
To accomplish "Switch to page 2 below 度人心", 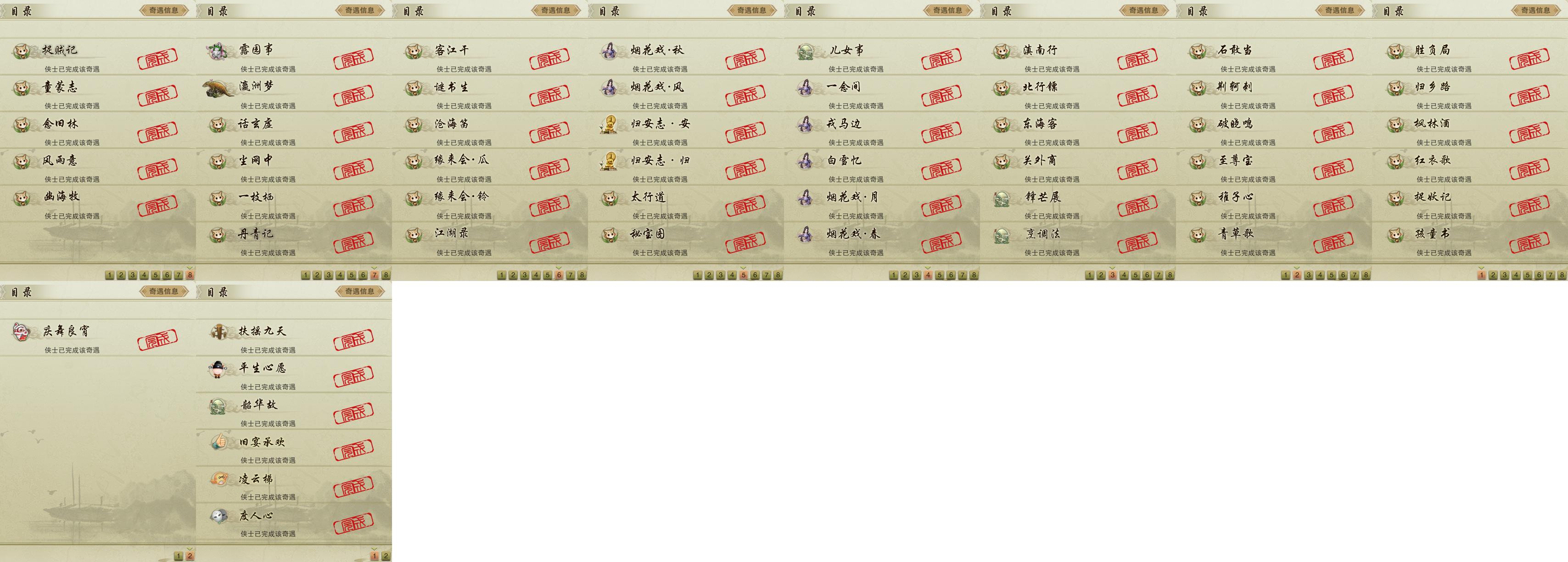I will point(386,556).
